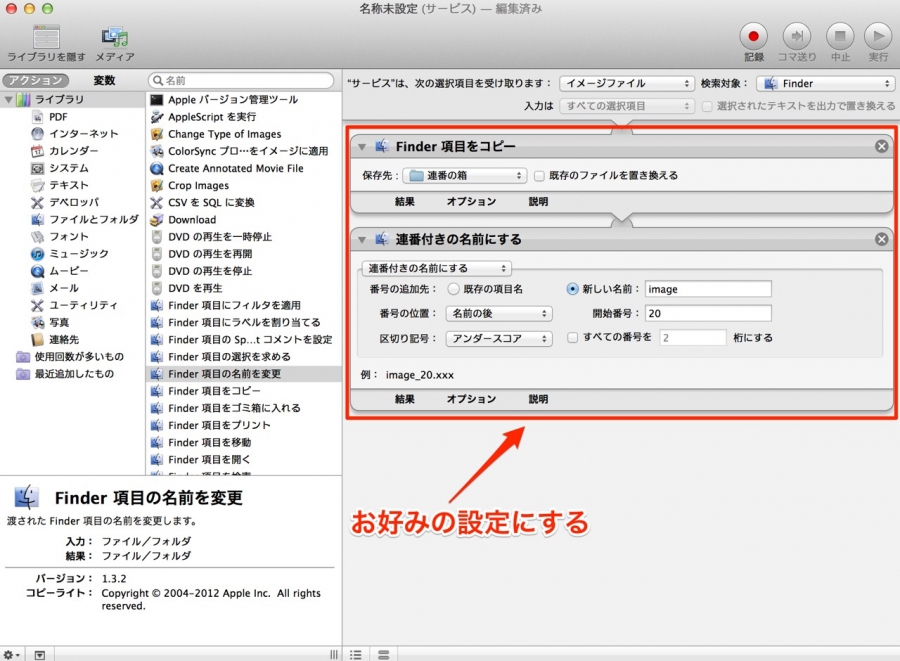Select the Finder 項目の名前を変更 action

click(244, 374)
